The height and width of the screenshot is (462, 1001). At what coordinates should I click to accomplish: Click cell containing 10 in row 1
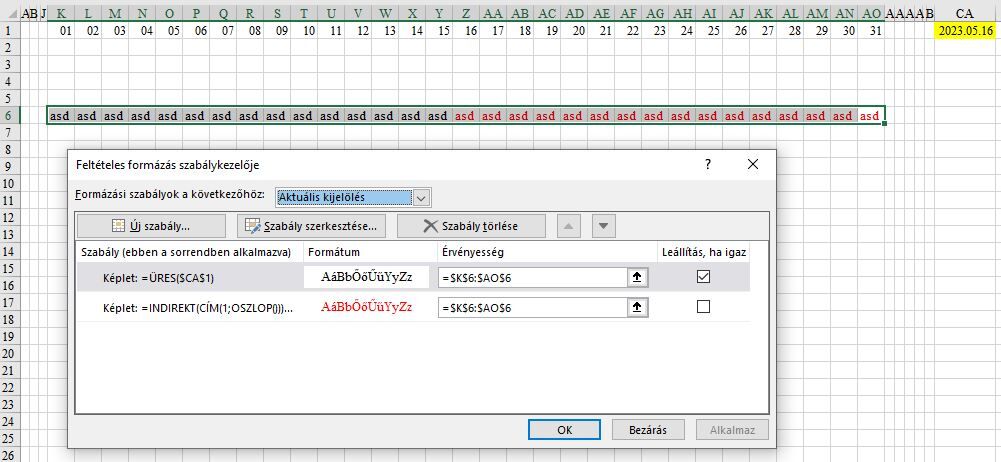point(304,31)
